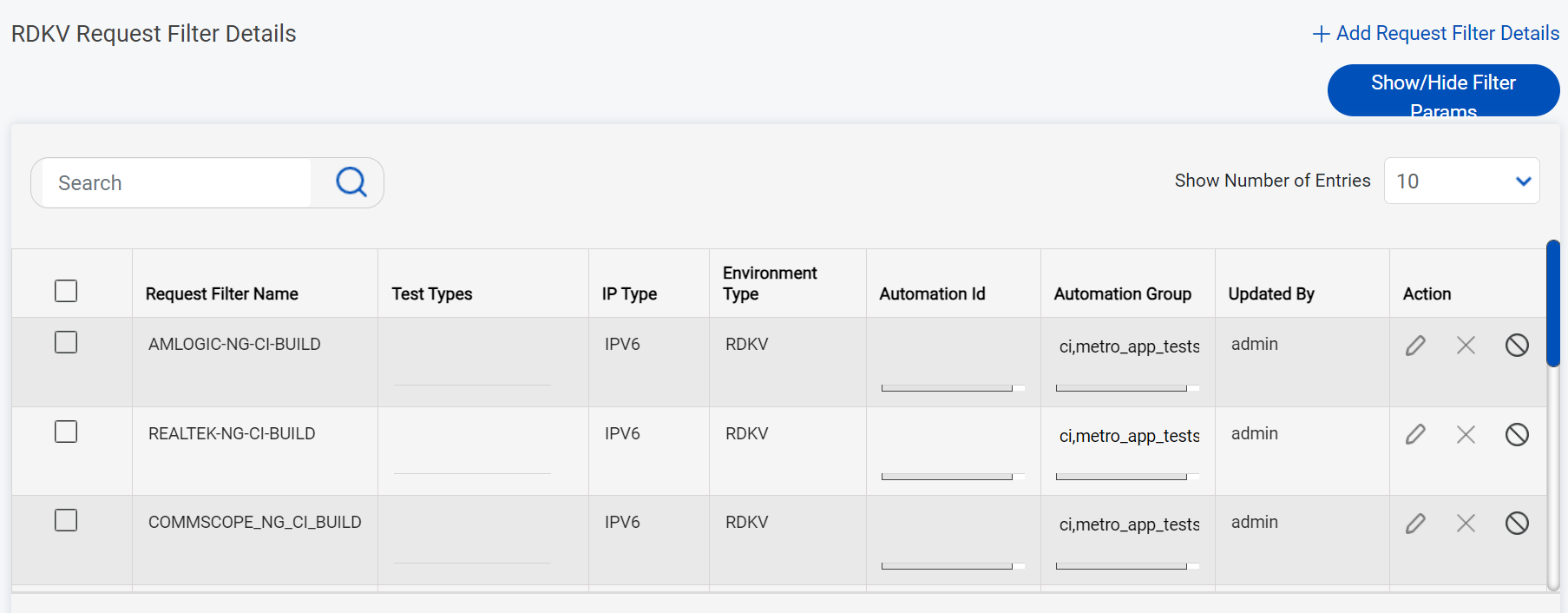Tick the COMMSCOPE_NG_CI_BUILD checkbox
The width and height of the screenshot is (1568, 613).
pyautogui.click(x=66, y=520)
